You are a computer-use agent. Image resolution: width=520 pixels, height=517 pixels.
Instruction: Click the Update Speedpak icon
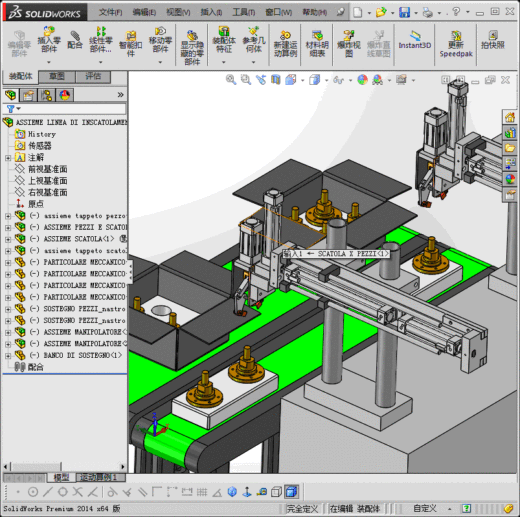pos(456,44)
